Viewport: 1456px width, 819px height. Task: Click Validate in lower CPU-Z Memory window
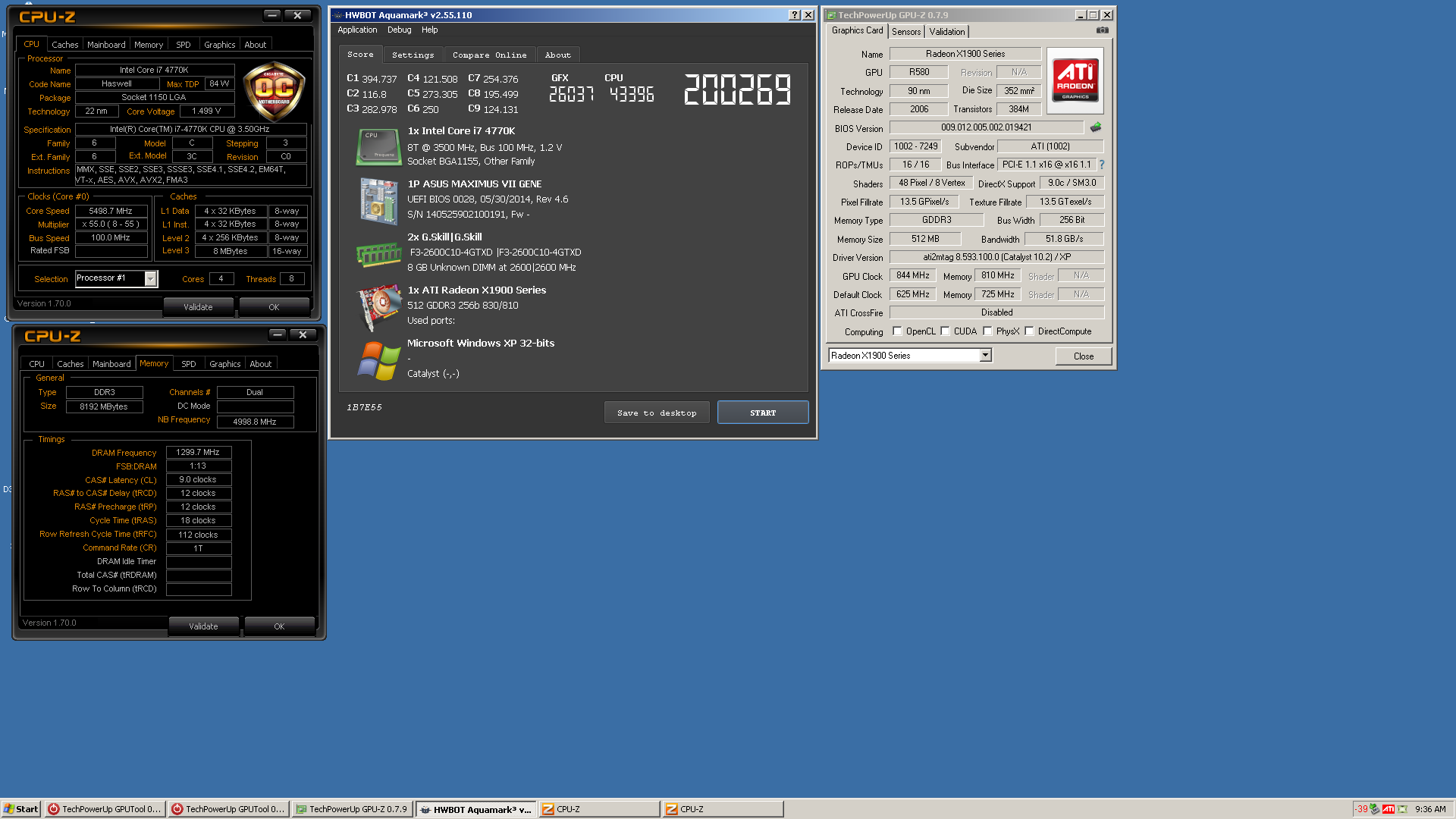(203, 626)
